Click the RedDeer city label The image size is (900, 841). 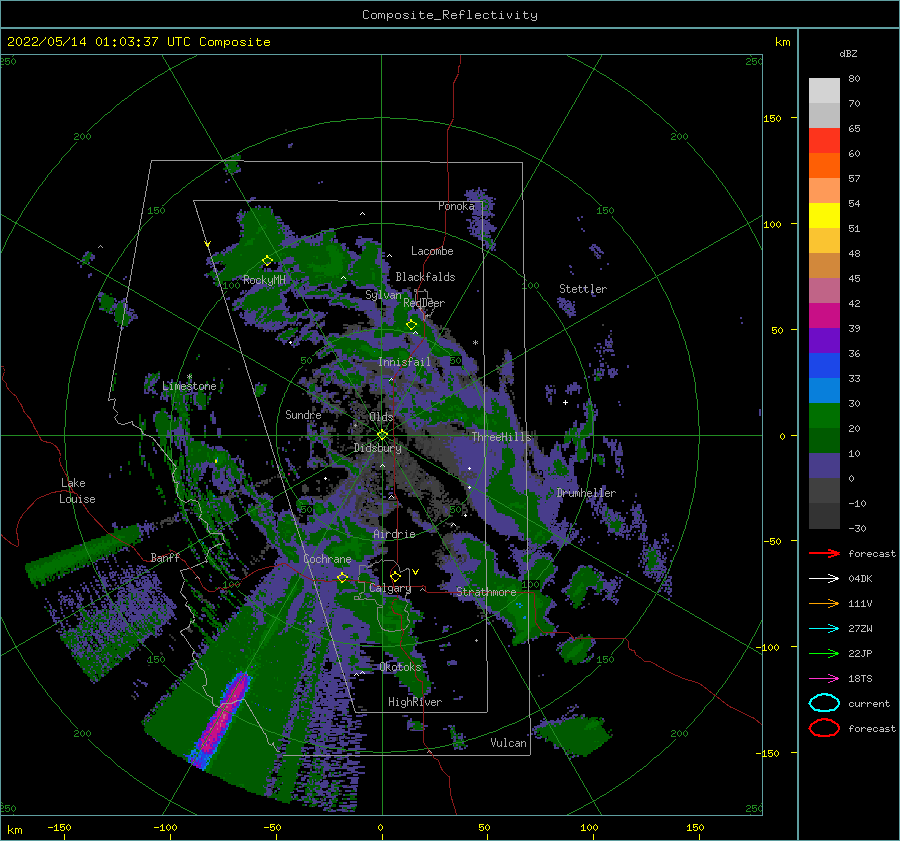coord(424,303)
